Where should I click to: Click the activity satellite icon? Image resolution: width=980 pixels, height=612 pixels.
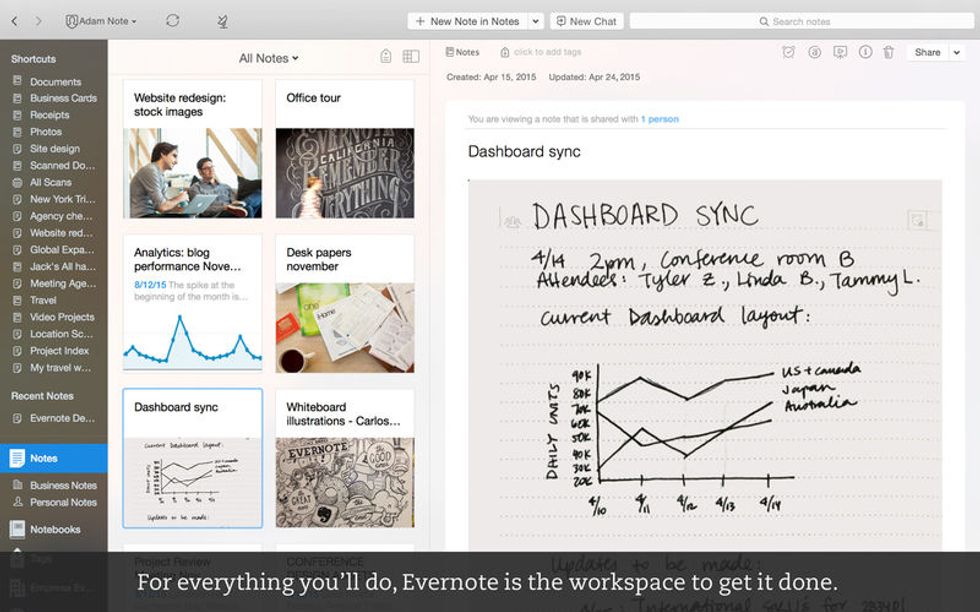click(222, 22)
